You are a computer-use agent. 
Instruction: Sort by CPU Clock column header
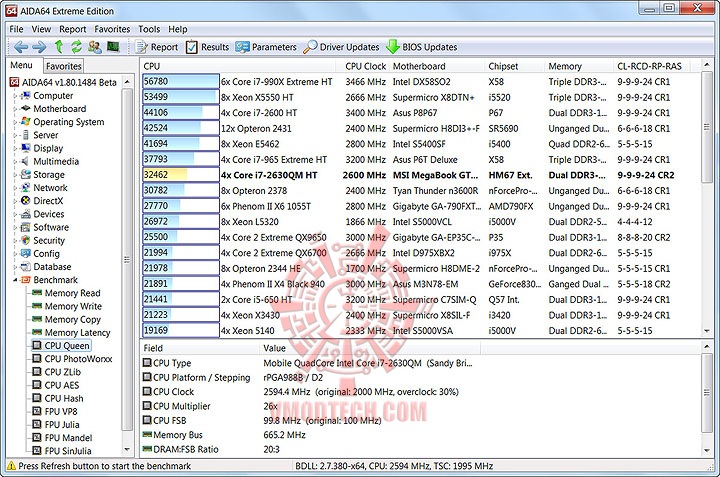tap(365, 66)
